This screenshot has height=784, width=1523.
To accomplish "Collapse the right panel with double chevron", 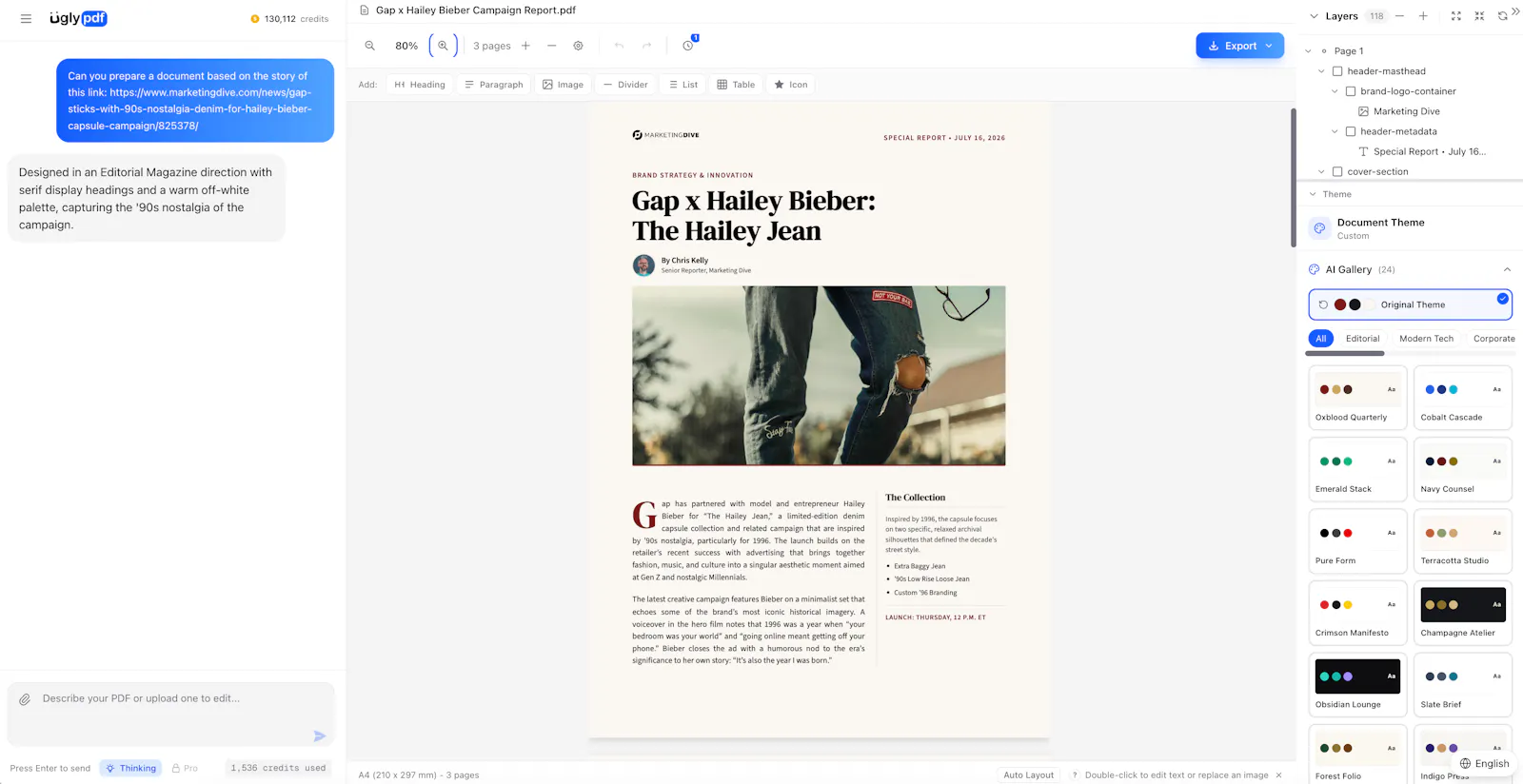I will (1515, 11).
